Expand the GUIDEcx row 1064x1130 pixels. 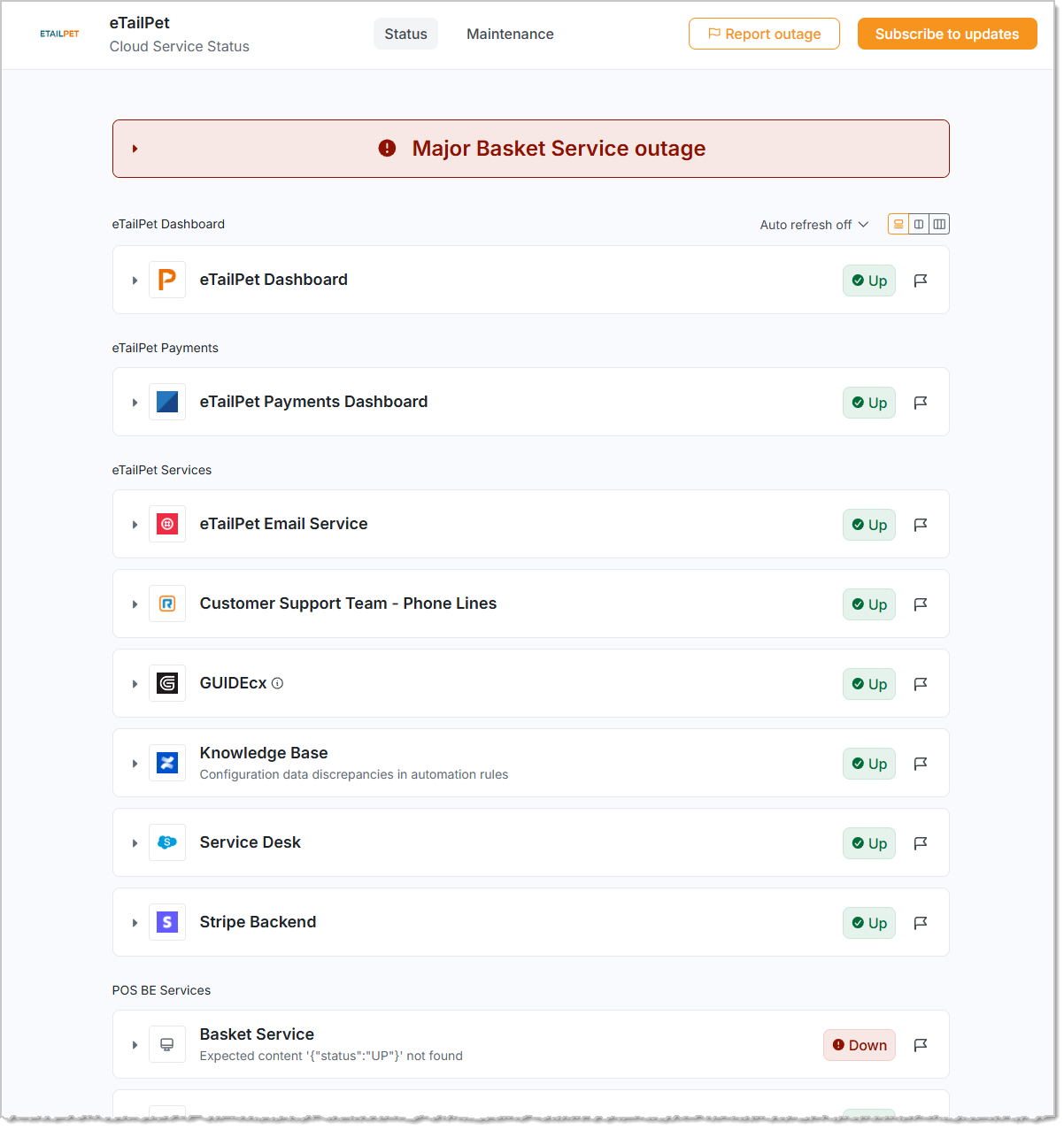pos(135,684)
